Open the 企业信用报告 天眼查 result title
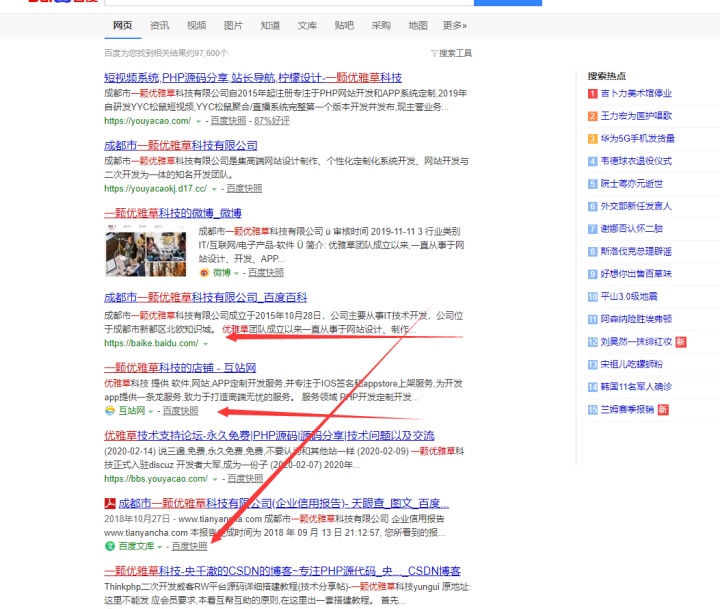This screenshot has height=609, width=720. click(284, 504)
